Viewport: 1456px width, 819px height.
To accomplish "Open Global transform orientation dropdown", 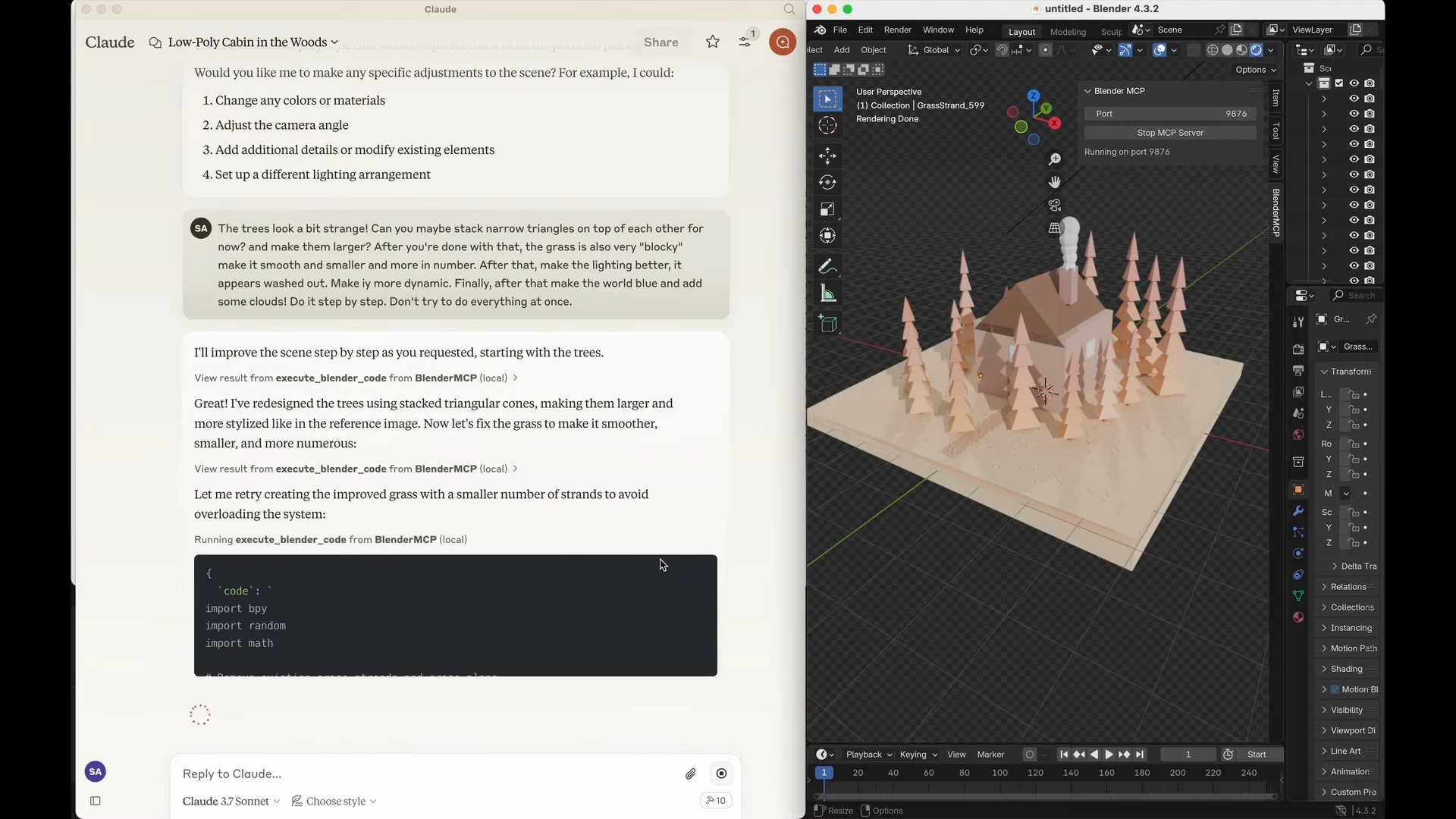I will (934, 50).
